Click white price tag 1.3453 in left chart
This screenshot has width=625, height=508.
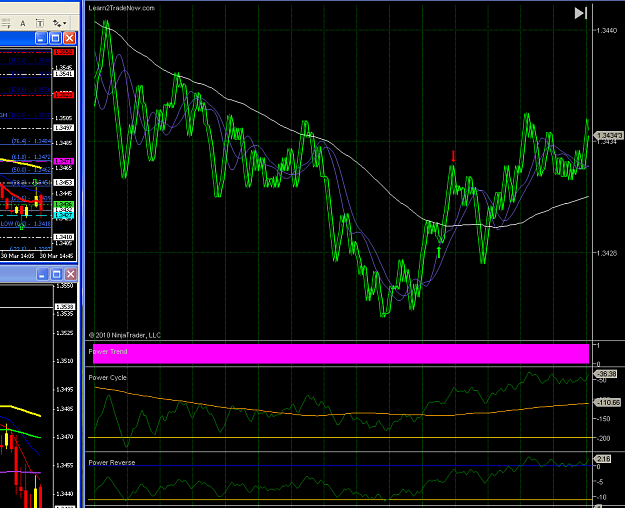click(x=64, y=183)
